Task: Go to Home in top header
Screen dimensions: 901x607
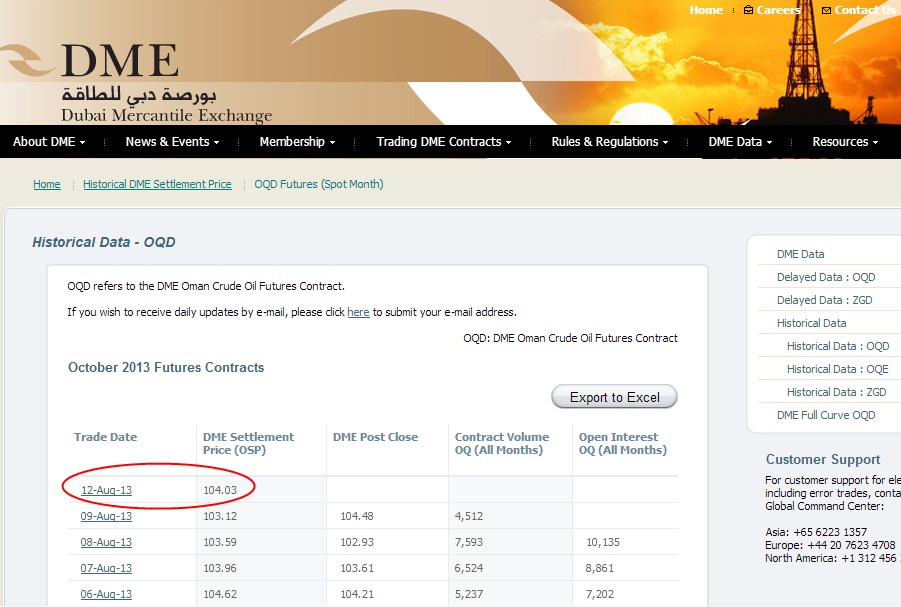Action: tap(706, 10)
